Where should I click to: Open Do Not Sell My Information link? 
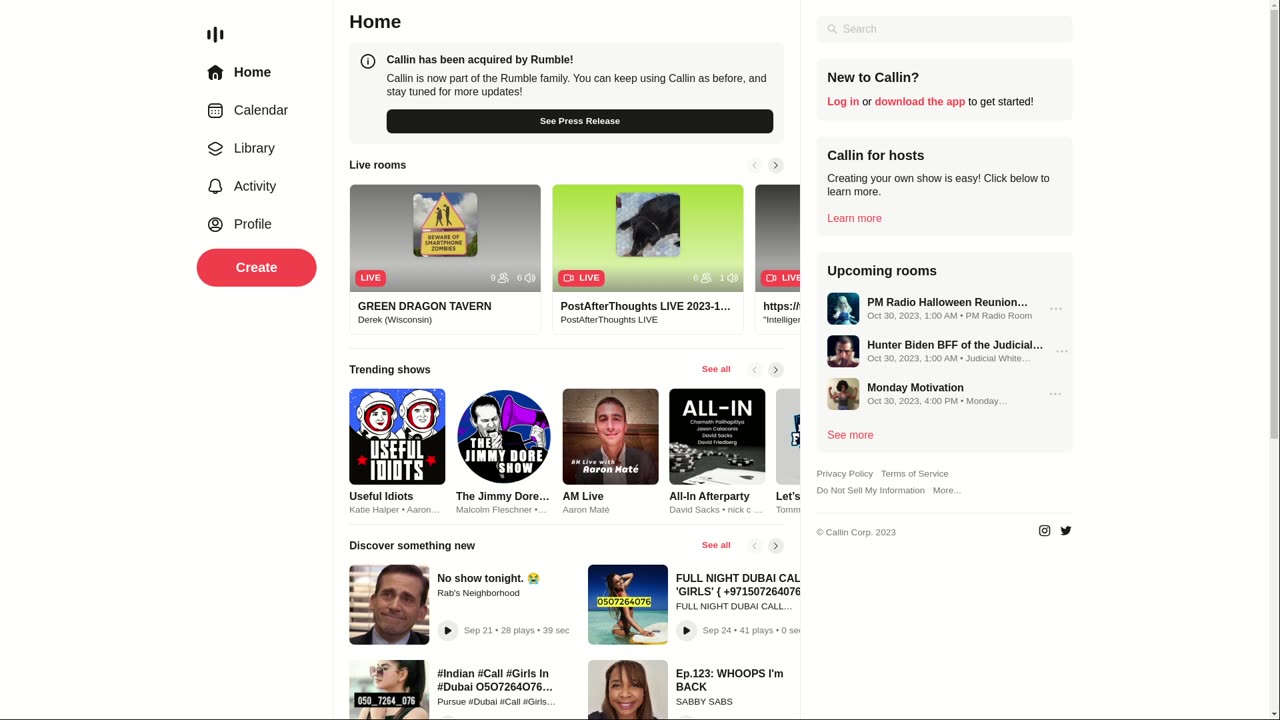tap(870, 491)
